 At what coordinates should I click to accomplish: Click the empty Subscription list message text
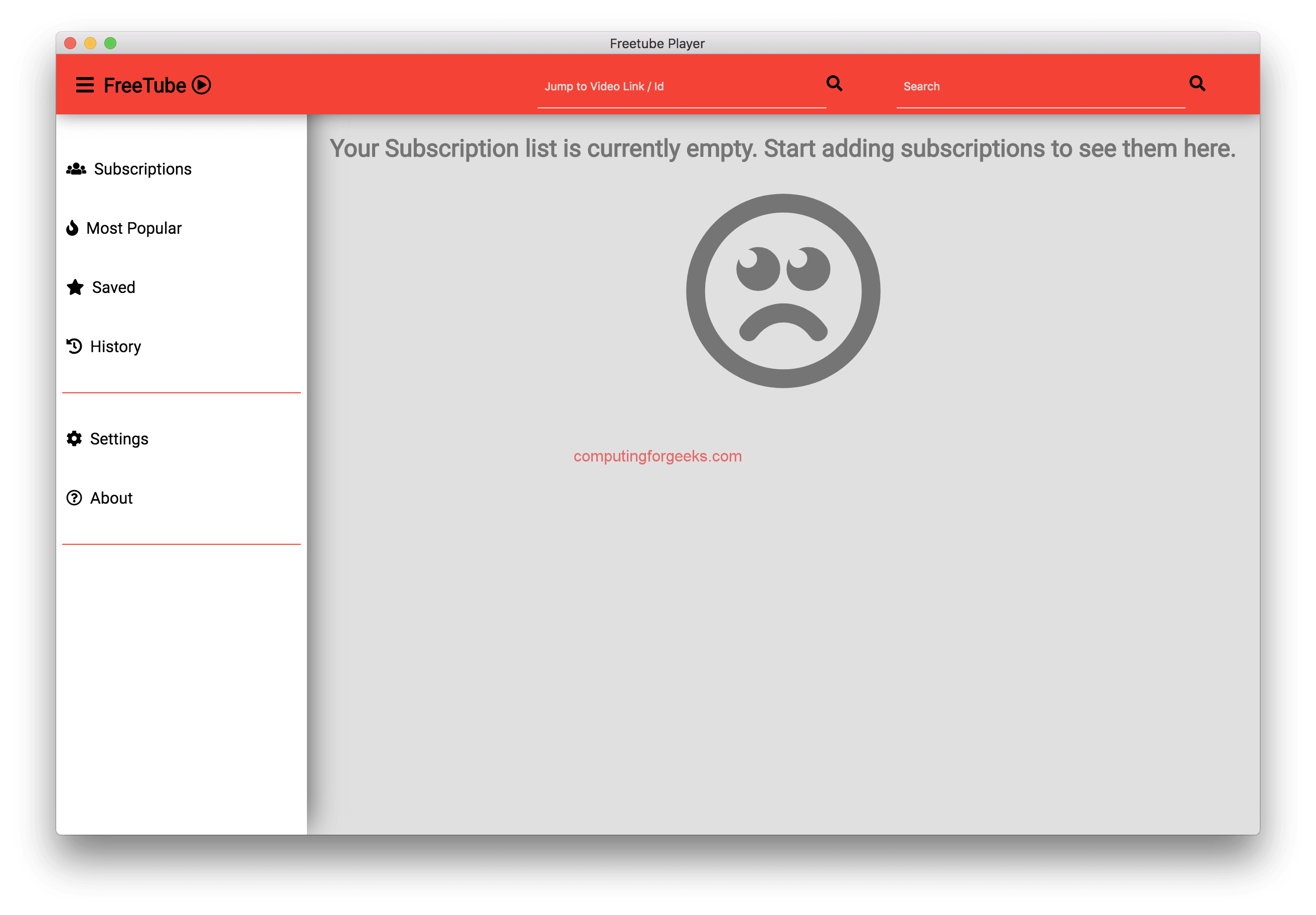[x=783, y=148]
